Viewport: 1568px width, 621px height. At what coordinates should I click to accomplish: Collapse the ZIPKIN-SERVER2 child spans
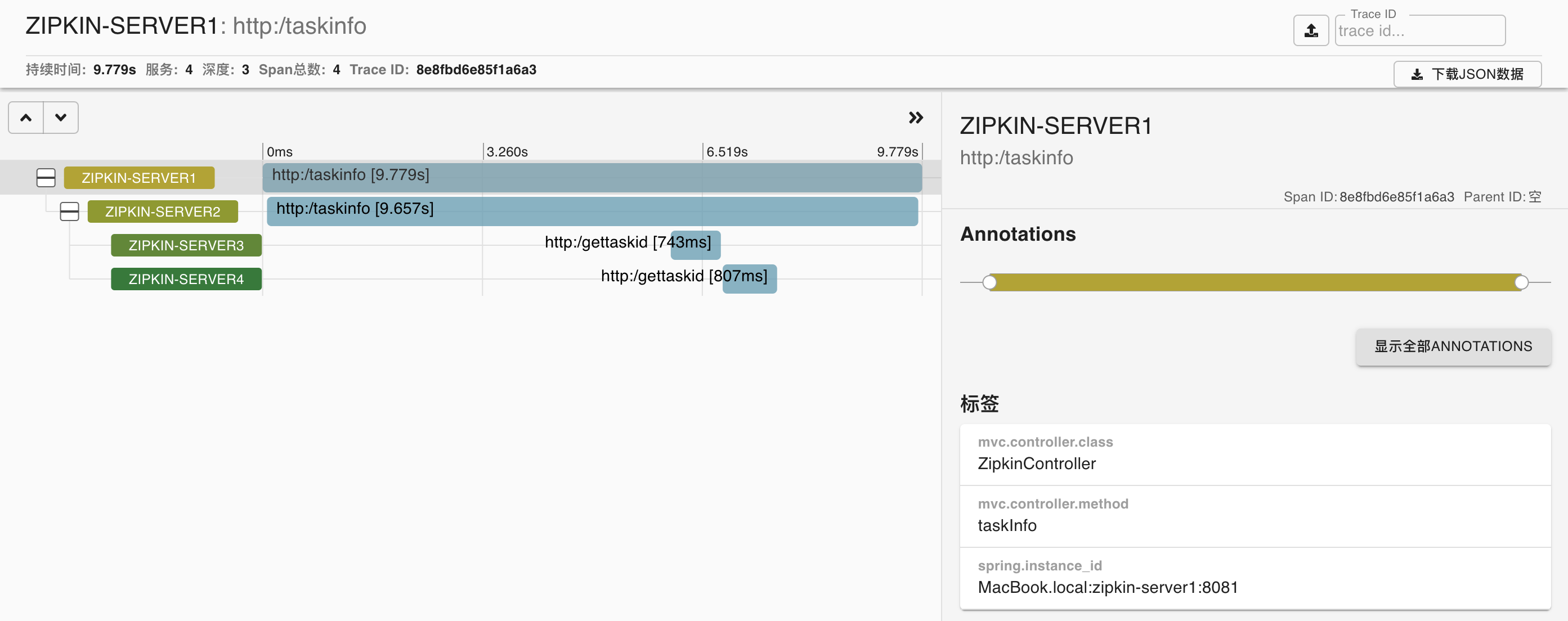point(69,211)
